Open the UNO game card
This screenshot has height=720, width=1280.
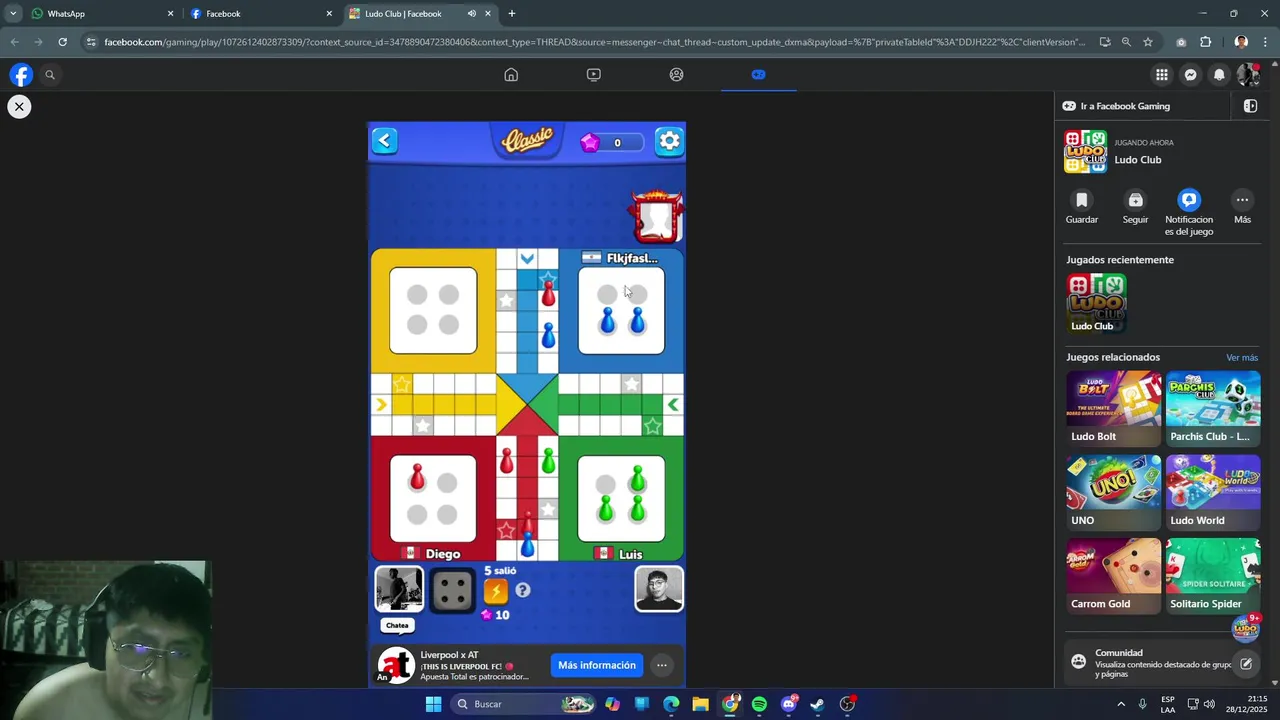point(1113,492)
